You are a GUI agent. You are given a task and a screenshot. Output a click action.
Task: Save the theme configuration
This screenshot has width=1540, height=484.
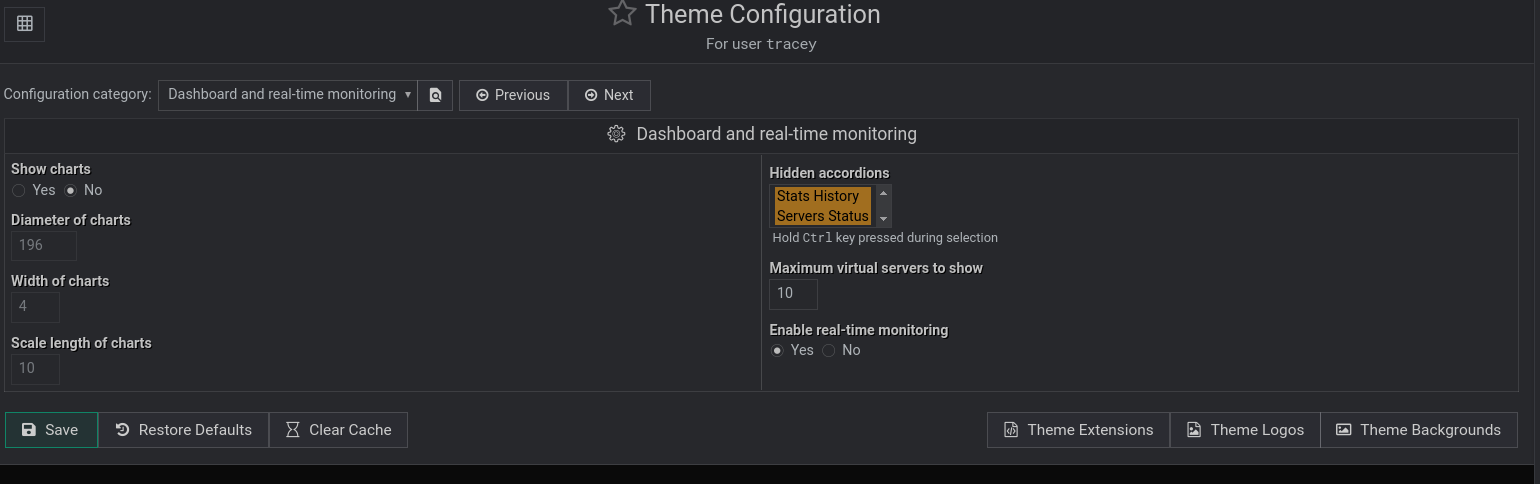(51, 430)
